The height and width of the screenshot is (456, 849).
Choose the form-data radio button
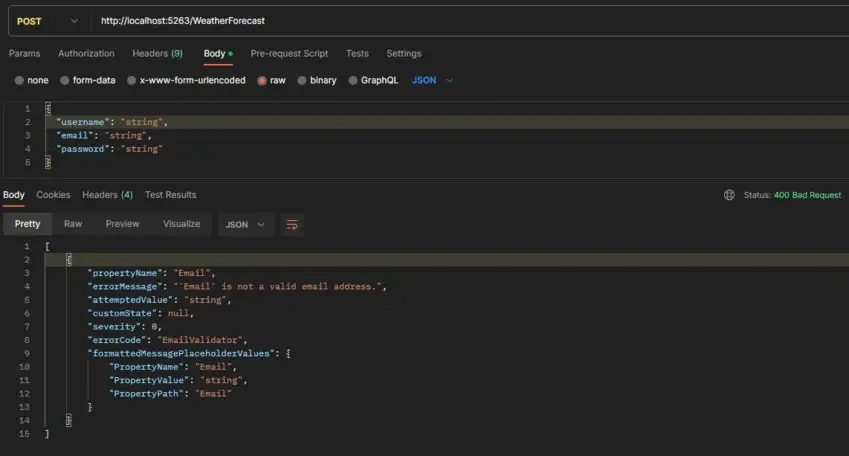pos(65,81)
